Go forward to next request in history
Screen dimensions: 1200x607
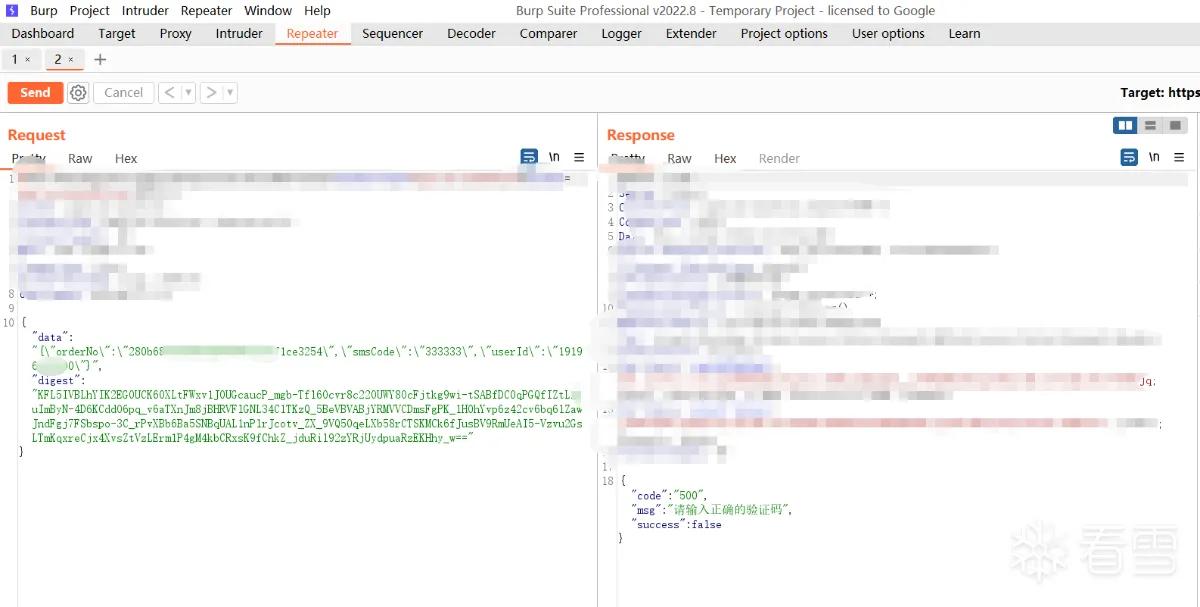coord(211,93)
